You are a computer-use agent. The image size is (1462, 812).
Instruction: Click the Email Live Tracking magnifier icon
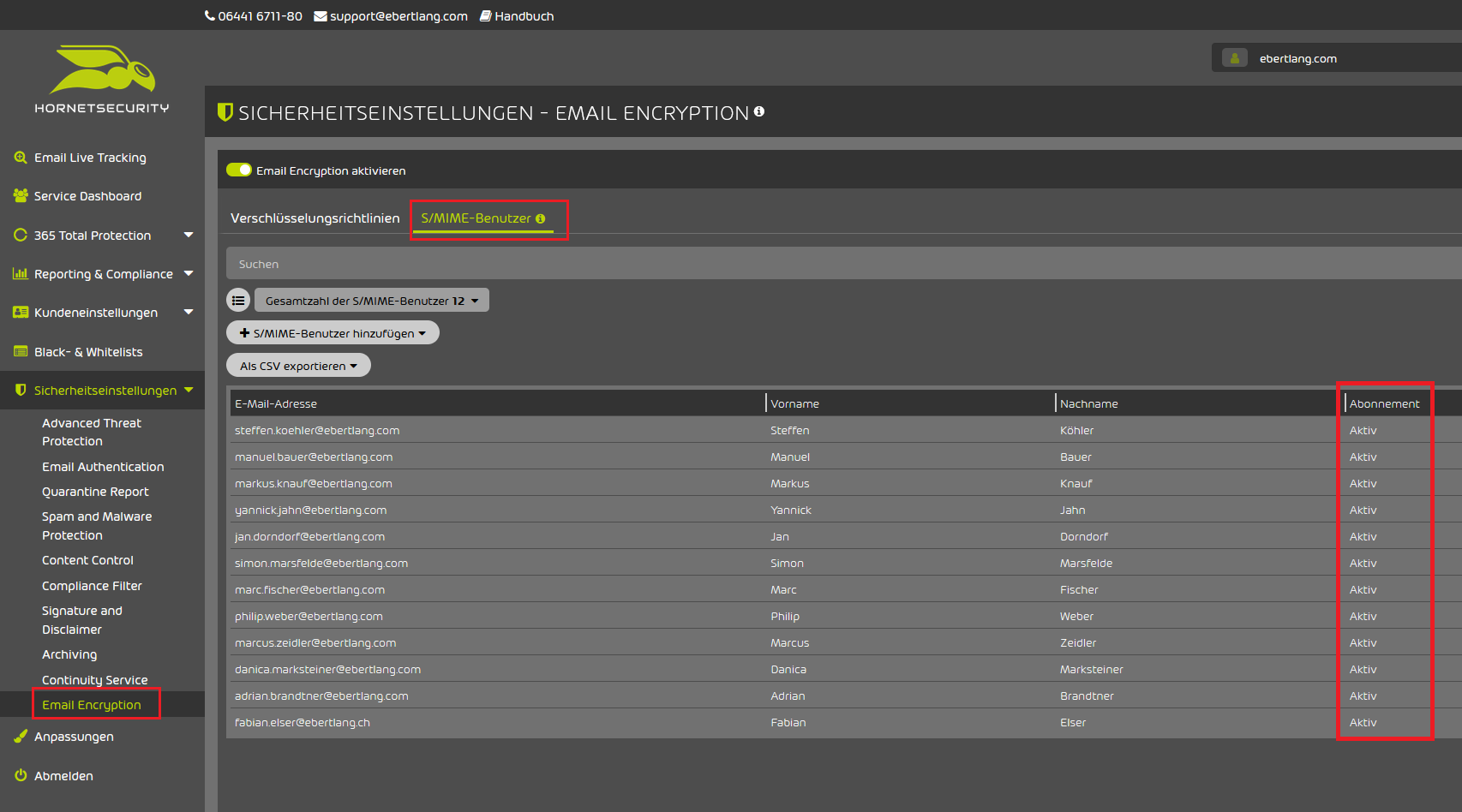pyautogui.click(x=21, y=158)
